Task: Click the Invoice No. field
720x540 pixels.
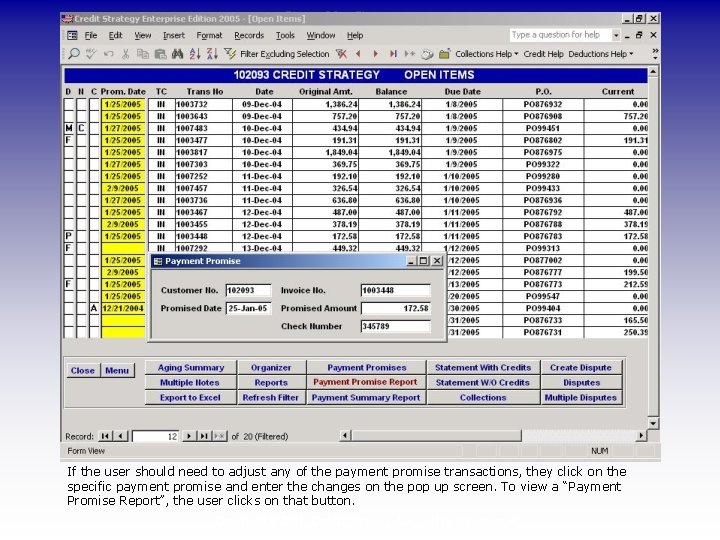Action: [x=395, y=291]
